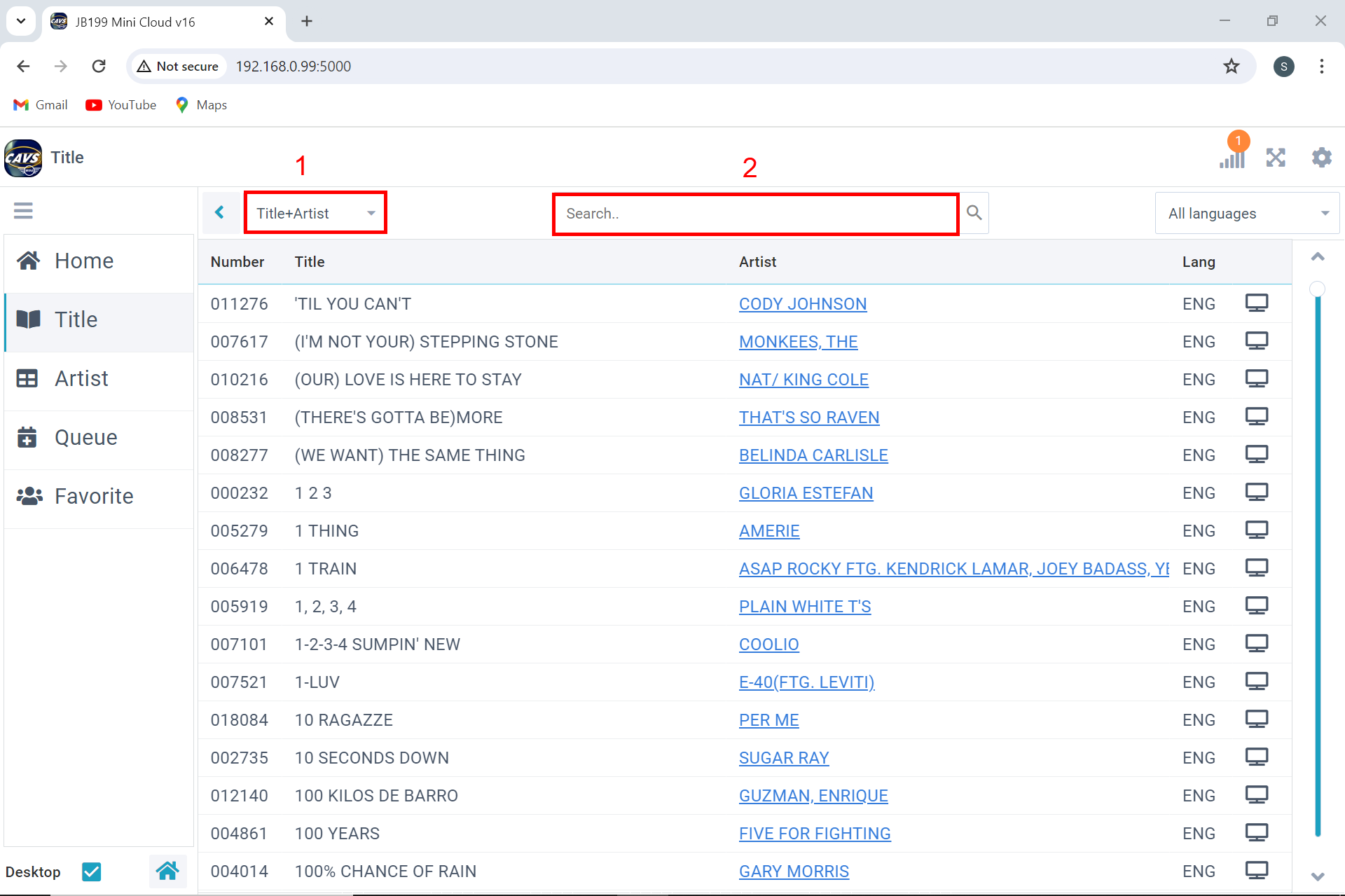1345x896 pixels.
Task: Open the MONKEES, THE artist link
Action: (x=798, y=342)
